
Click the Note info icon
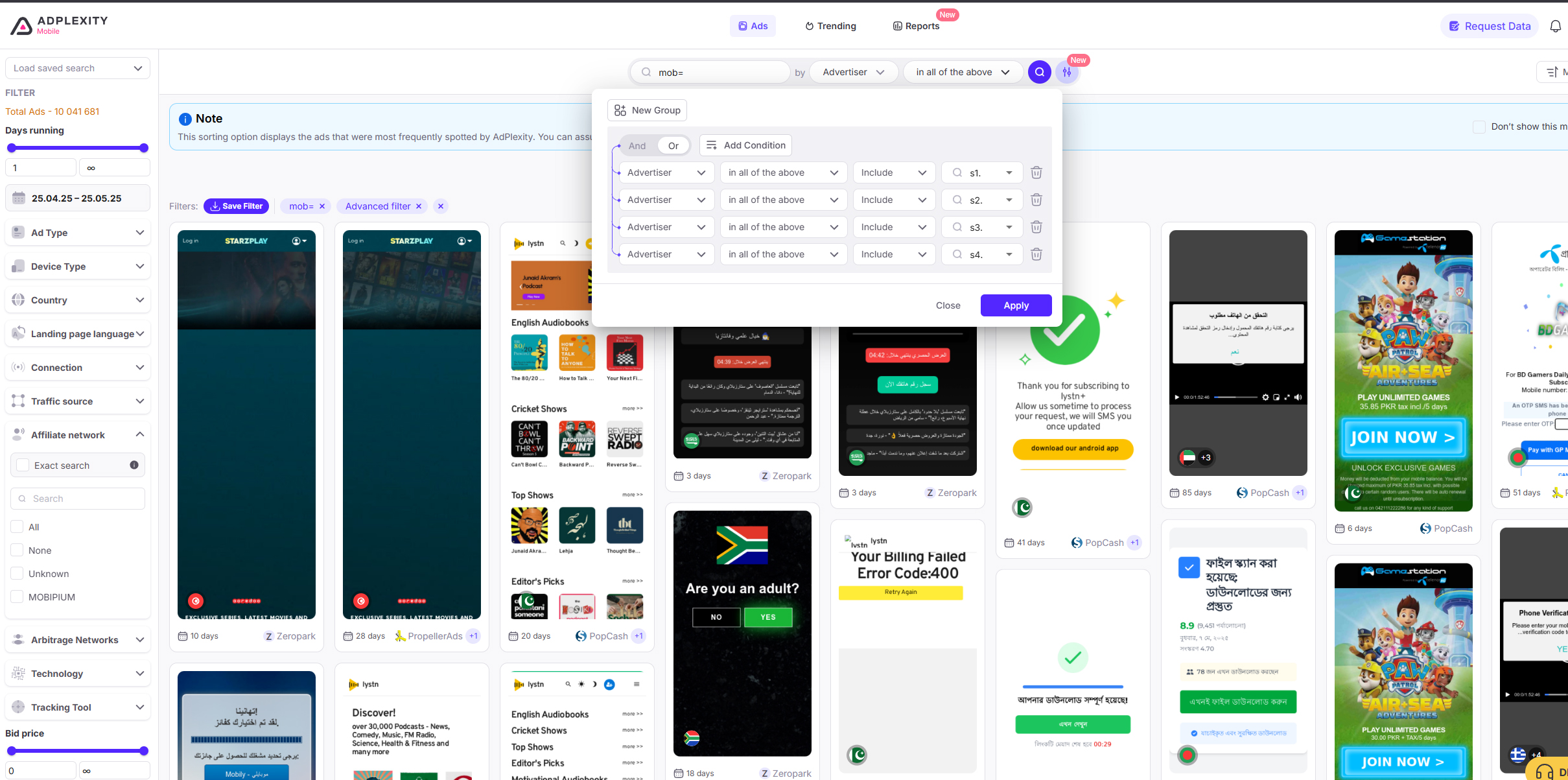pos(185,119)
